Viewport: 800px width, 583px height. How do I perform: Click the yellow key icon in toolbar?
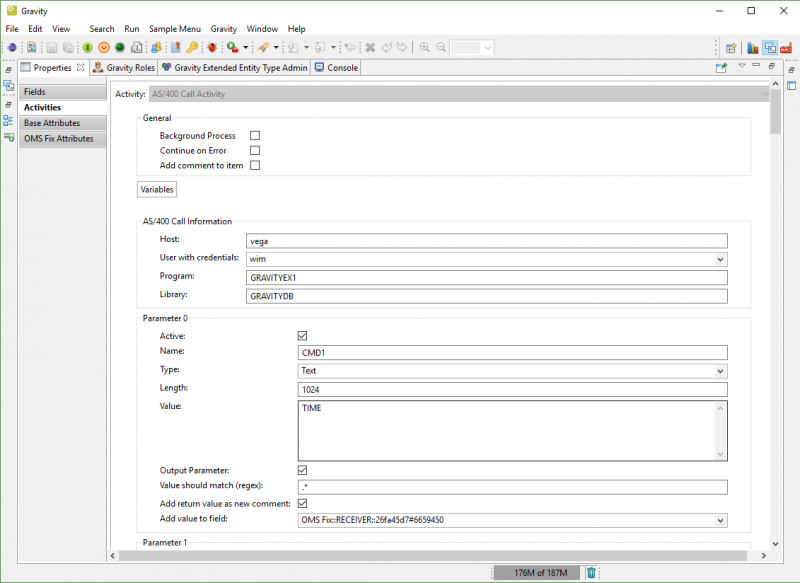192,47
